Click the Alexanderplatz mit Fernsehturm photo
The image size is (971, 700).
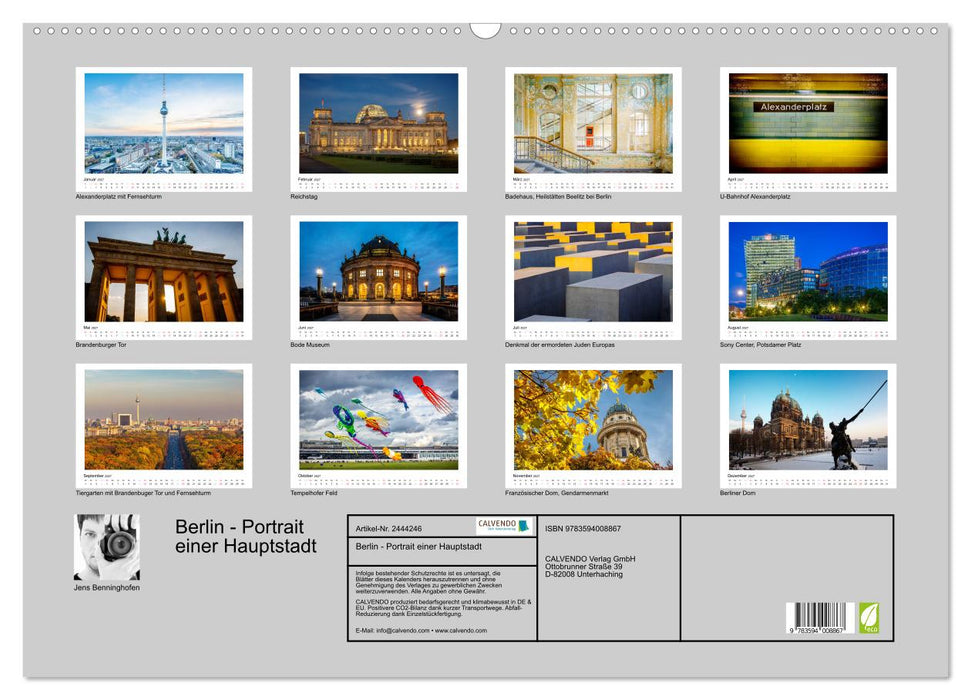164,123
